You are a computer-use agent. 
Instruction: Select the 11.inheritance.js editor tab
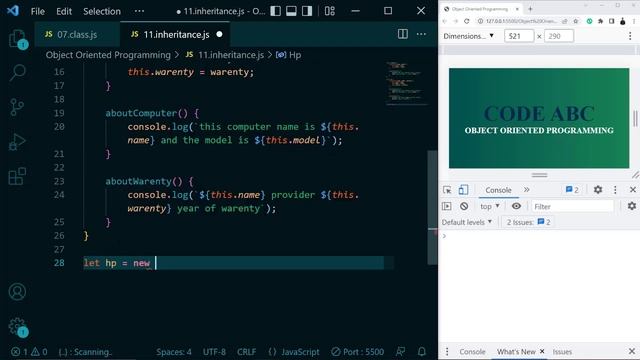(x=176, y=35)
